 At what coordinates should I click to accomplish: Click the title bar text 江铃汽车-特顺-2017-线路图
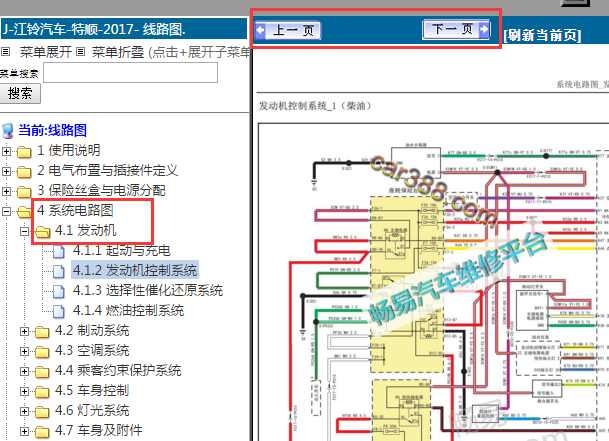click(x=94, y=30)
